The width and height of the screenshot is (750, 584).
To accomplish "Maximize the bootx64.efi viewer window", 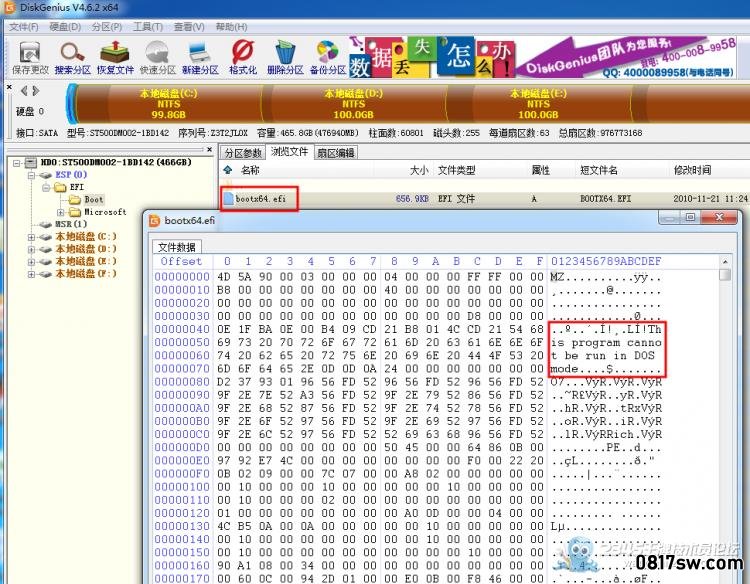I will 690,218.
